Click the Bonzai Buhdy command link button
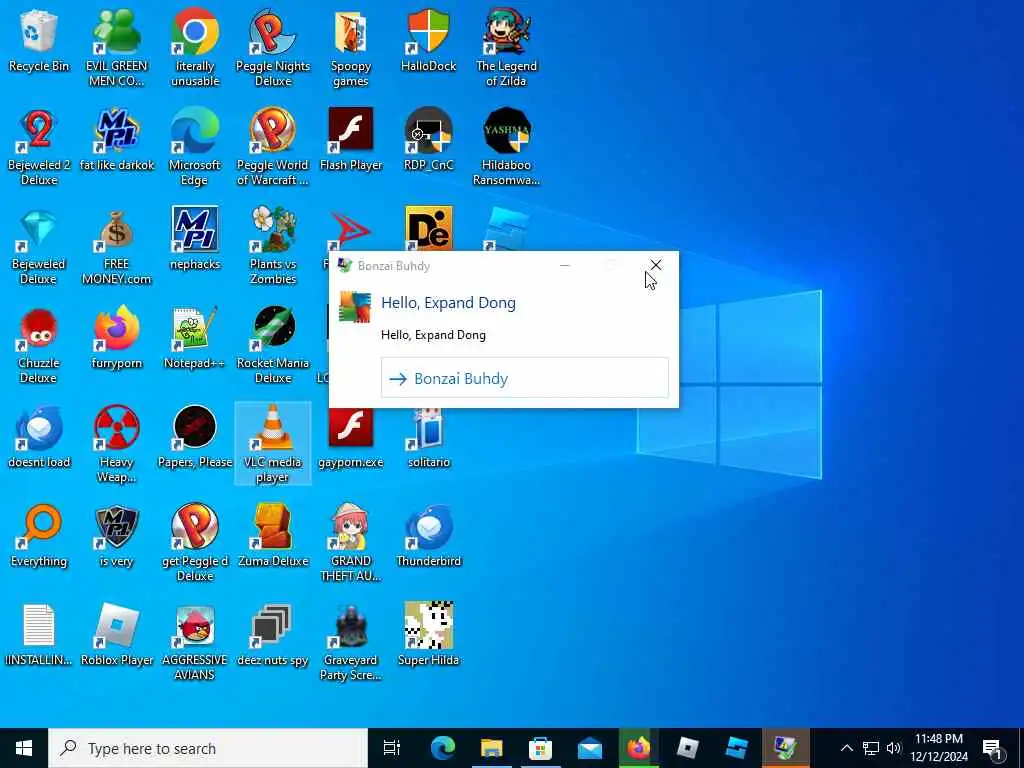The width and height of the screenshot is (1024, 768). pos(524,377)
